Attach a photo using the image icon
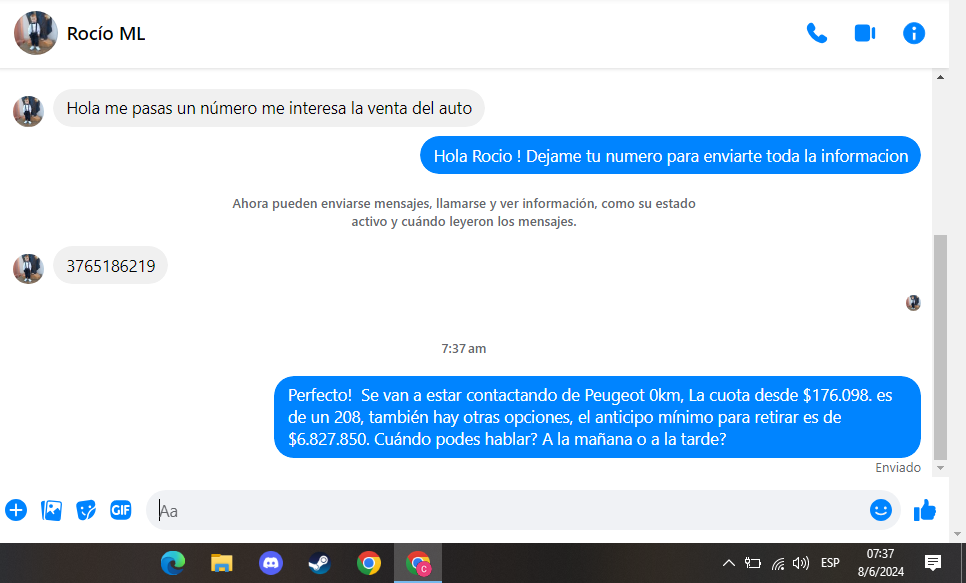 coord(51,510)
